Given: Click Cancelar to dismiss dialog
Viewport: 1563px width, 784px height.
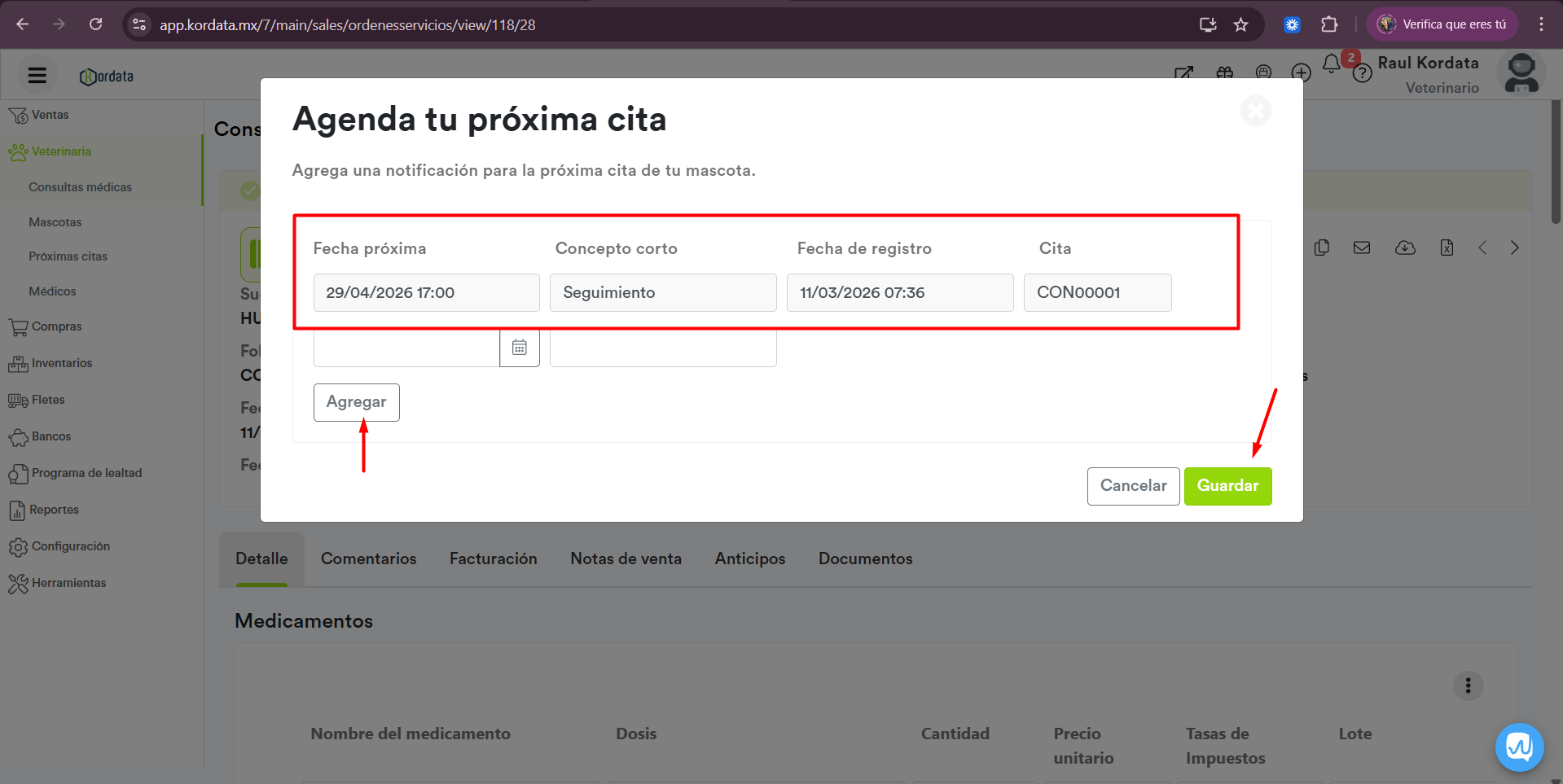Looking at the screenshot, I should click(1133, 486).
